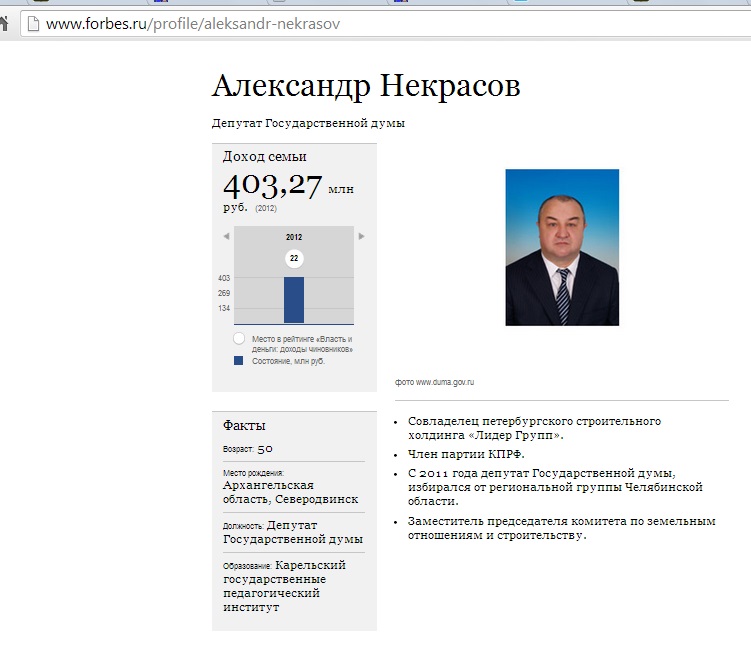
Task: Click the page icon in the address bar
Action: click(x=33, y=23)
